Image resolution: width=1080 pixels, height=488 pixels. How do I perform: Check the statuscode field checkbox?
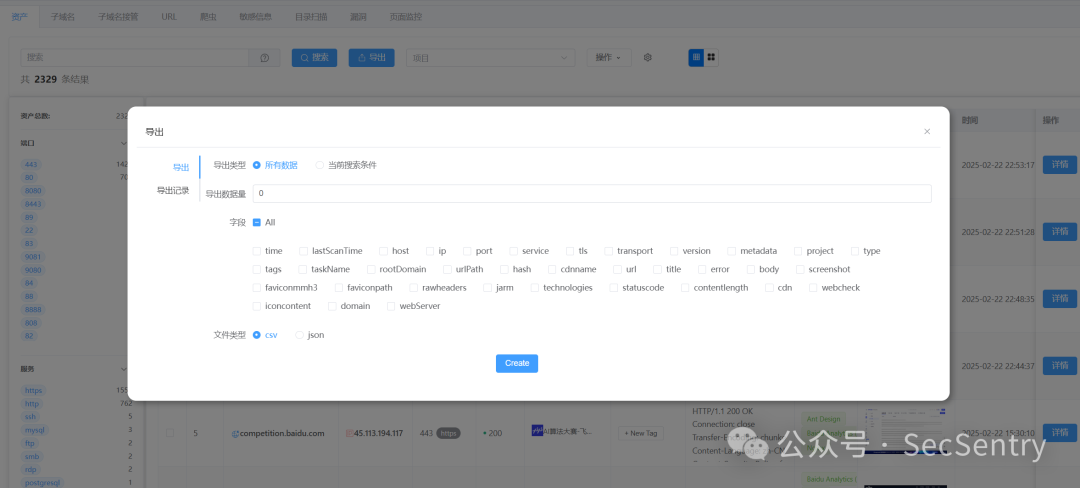click(x=614, y=288)
